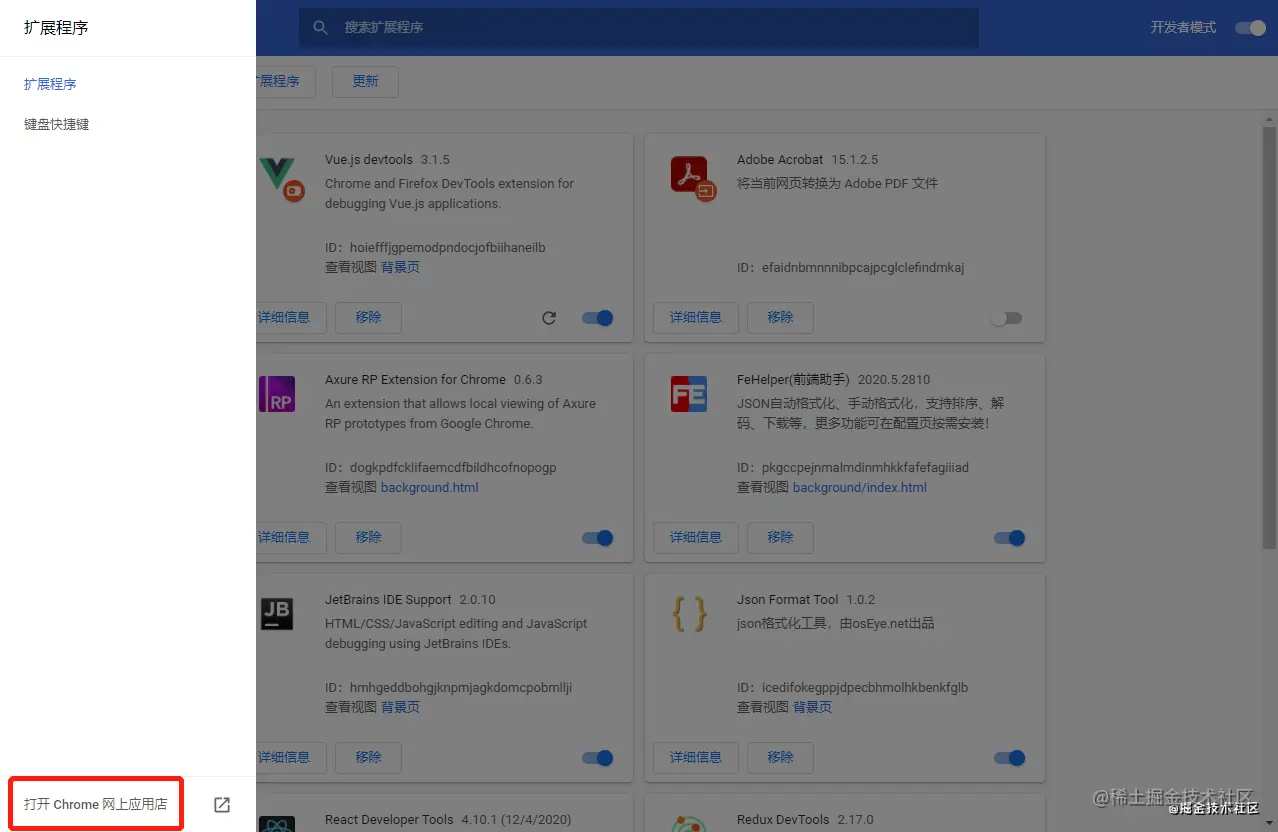Image resolution: width=1278 pixels, height=832 pixels.
Task: Disable the Vue.js devtools extension
Action: tap(598, 318)
